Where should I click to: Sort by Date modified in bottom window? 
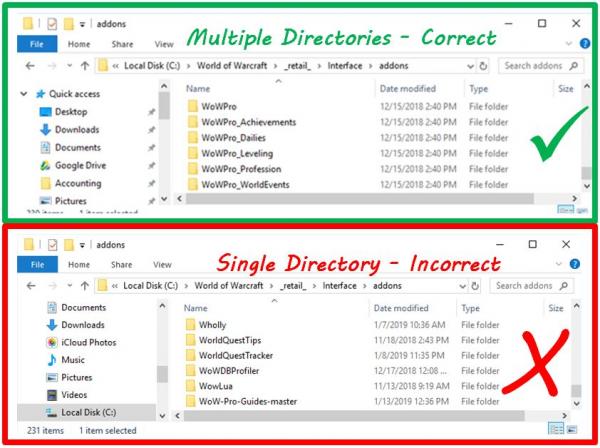coord(401,308)
